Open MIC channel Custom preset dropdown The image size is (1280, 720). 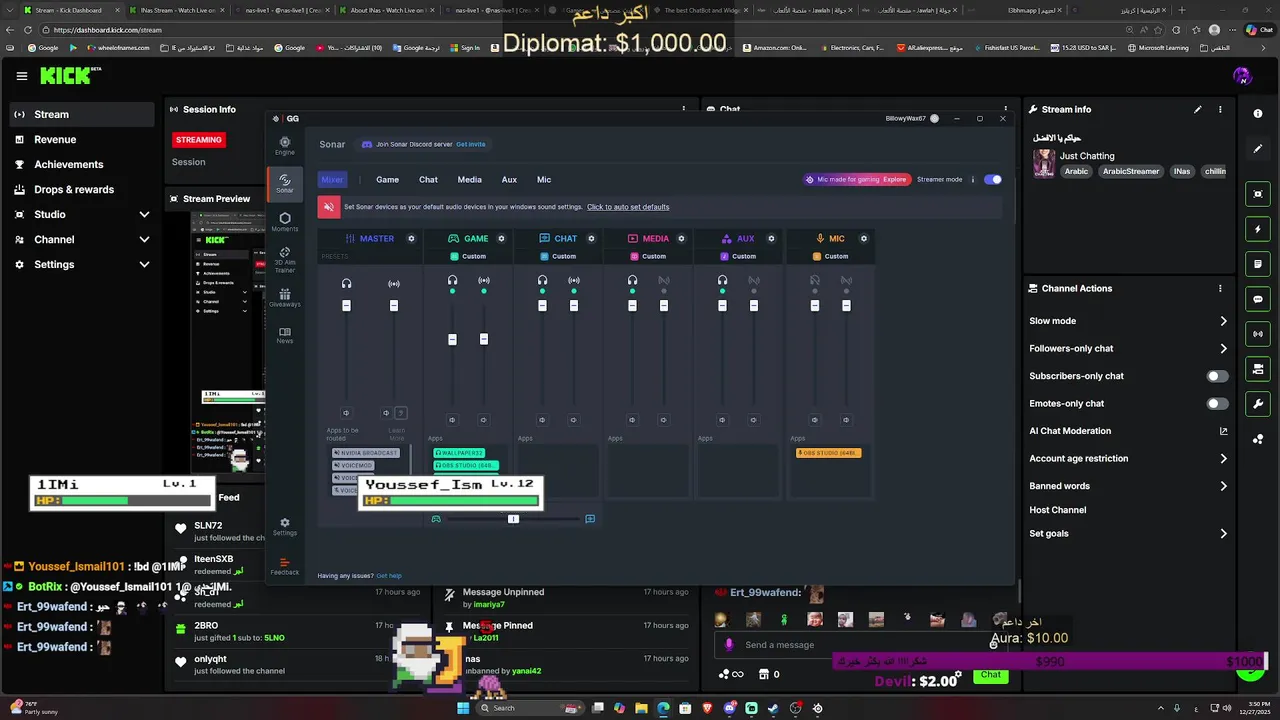point(830,256)
